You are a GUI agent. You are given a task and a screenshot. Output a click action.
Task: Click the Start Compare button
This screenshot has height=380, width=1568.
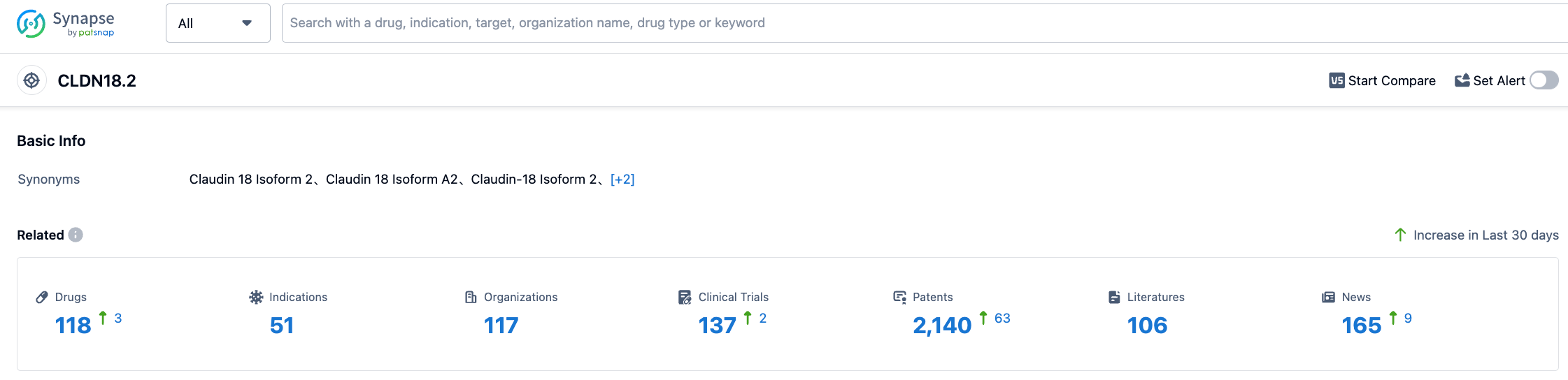pyautogui.click(x=1382, y=80)
